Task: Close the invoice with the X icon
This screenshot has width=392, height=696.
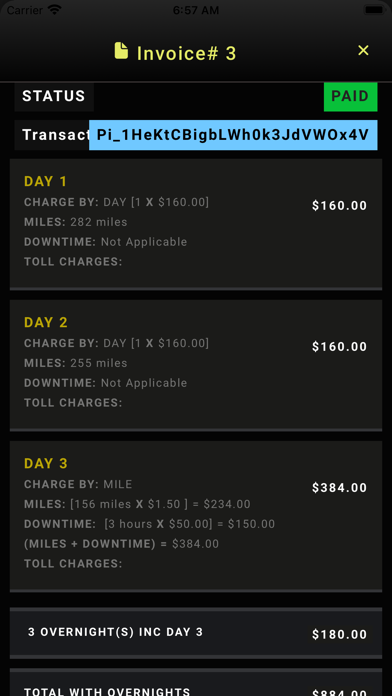Action: tap(363, 51)
